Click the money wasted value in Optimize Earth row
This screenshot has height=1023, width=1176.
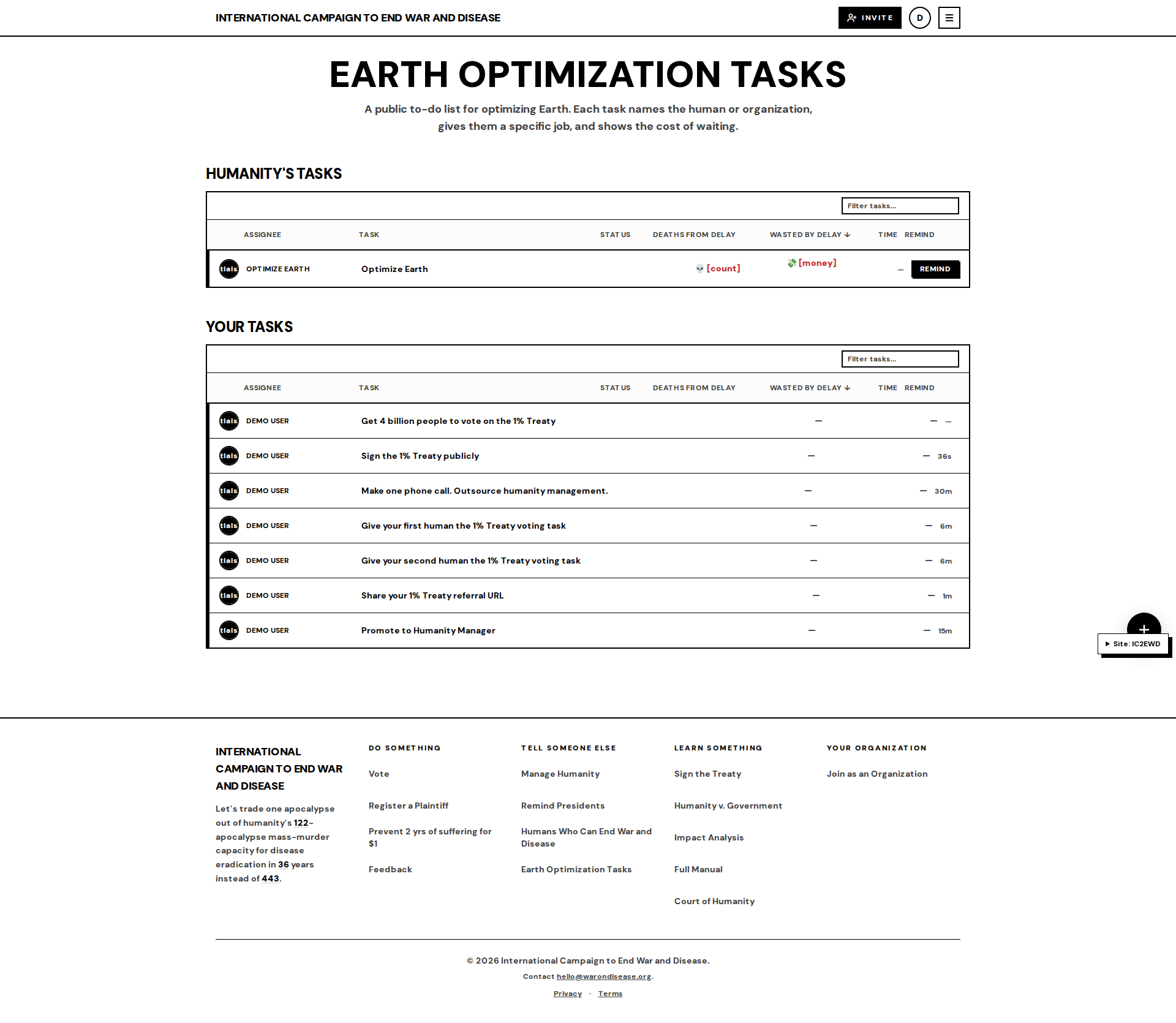[812, 263]
